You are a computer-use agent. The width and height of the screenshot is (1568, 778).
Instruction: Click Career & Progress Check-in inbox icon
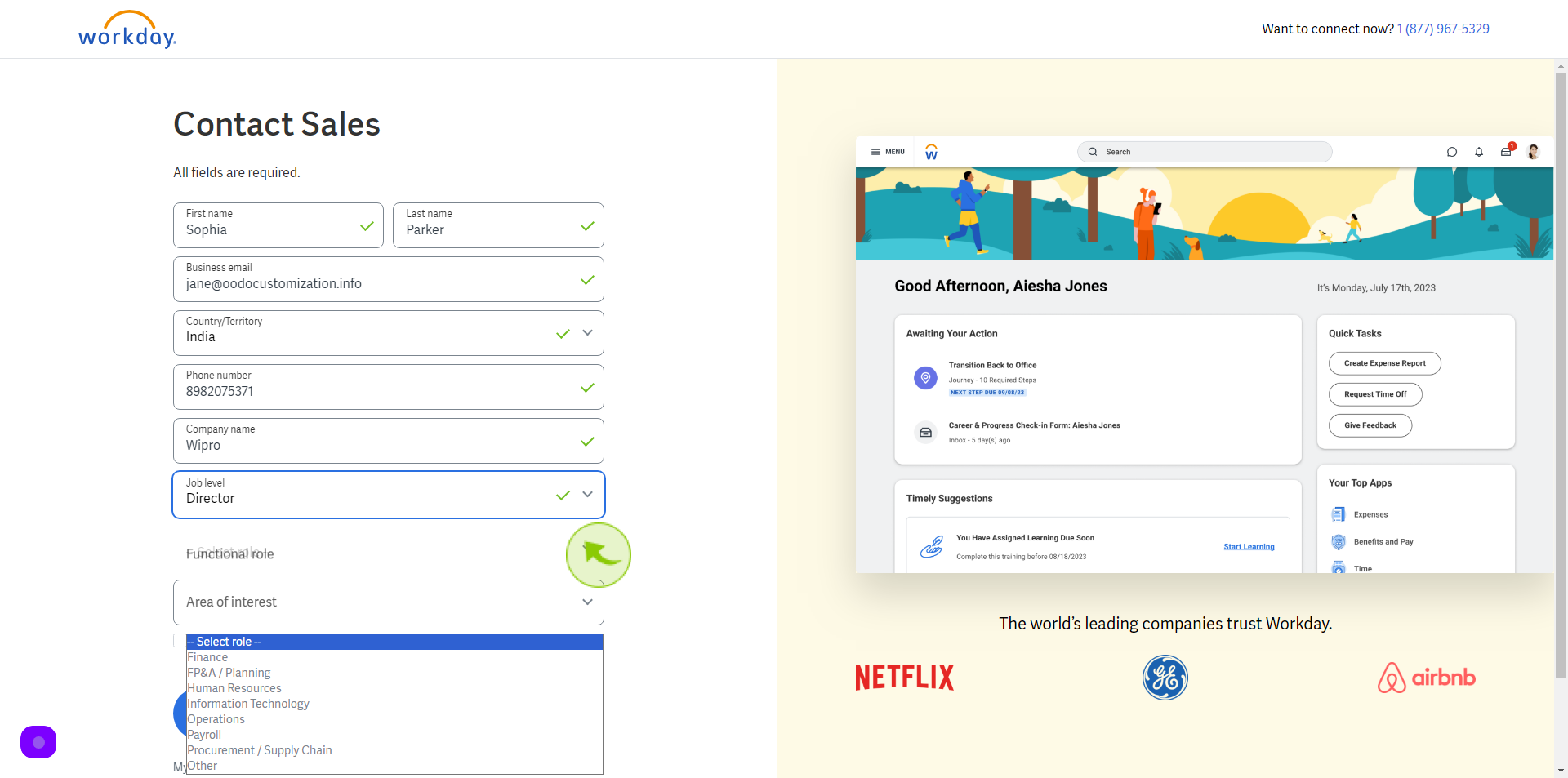point(925,433)
